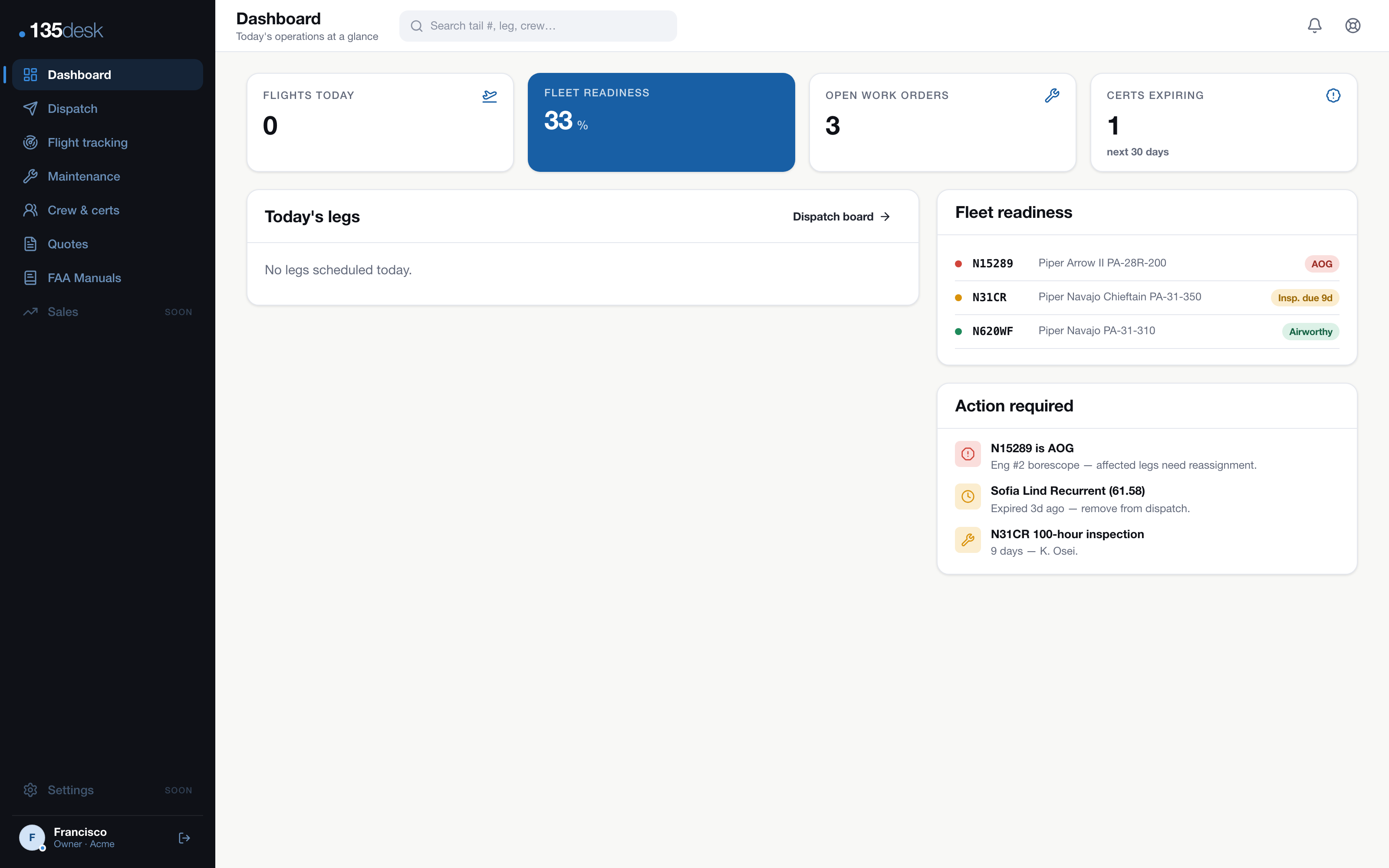This screenshot has height=868, width=1389.
Task: Open the Certs Expiring card
Action: [1224, 122]
